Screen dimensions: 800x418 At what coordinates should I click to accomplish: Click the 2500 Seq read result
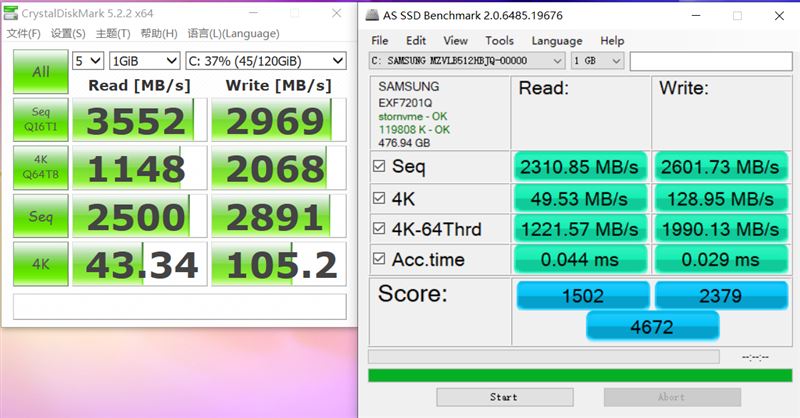pyautogui.click(x=139, y=216)
